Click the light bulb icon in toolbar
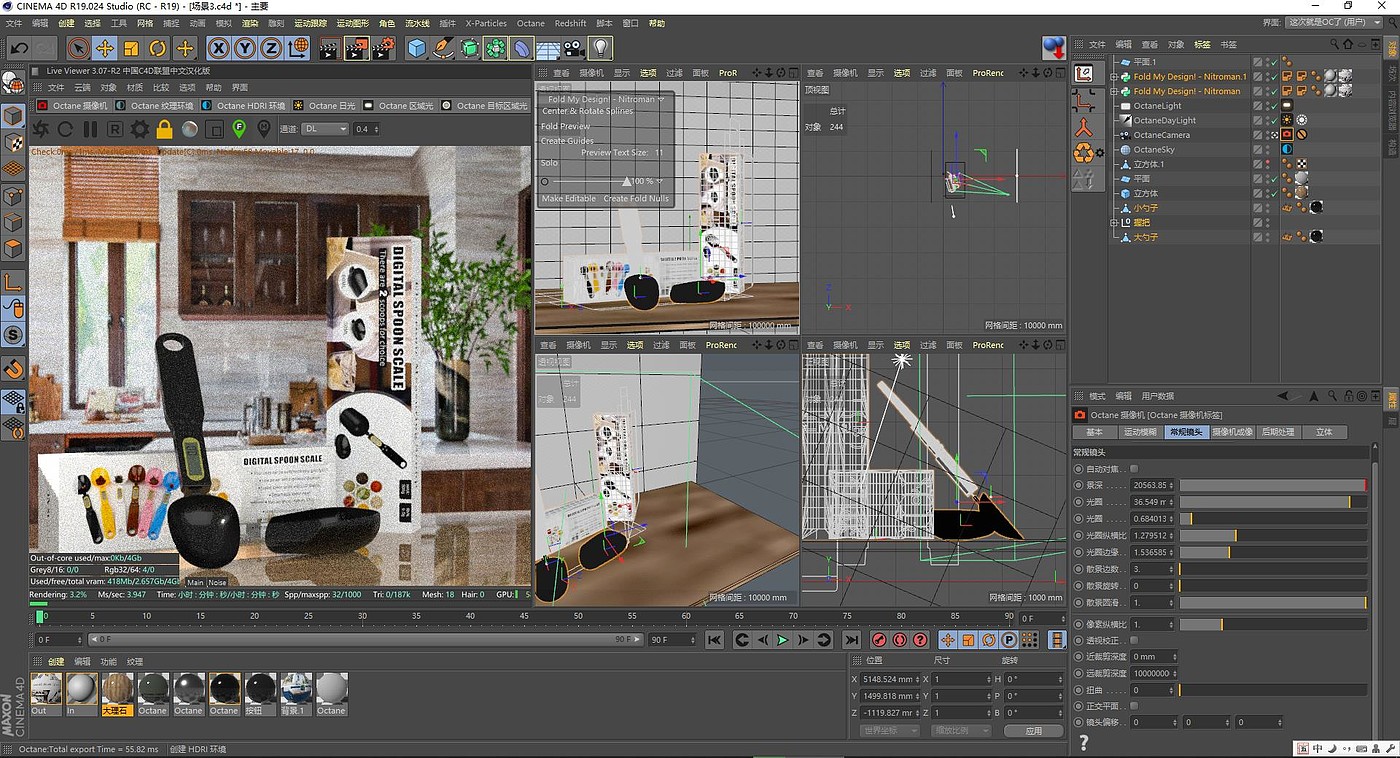This screenshot has width=1400, height=758. [x=599, y=48]
